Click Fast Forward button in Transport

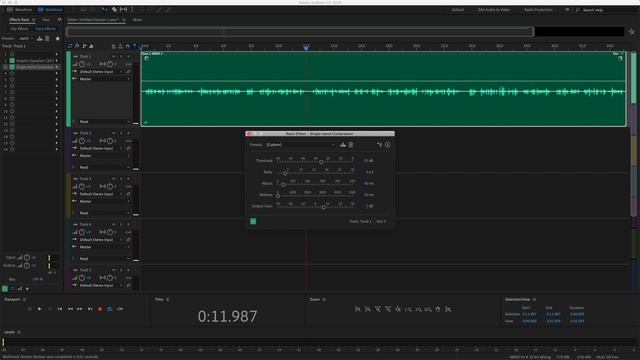pyautogui.click(x=80, y=309)
